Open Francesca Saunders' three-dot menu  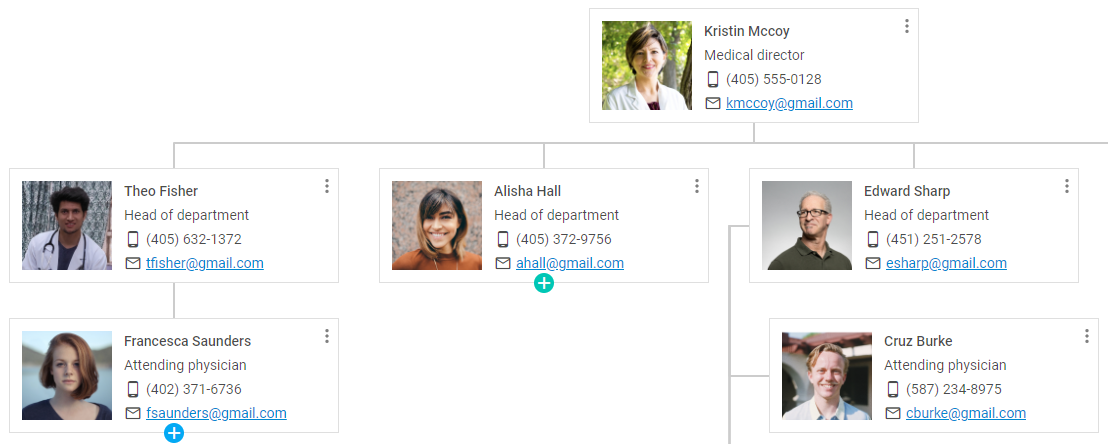[326, 336]
